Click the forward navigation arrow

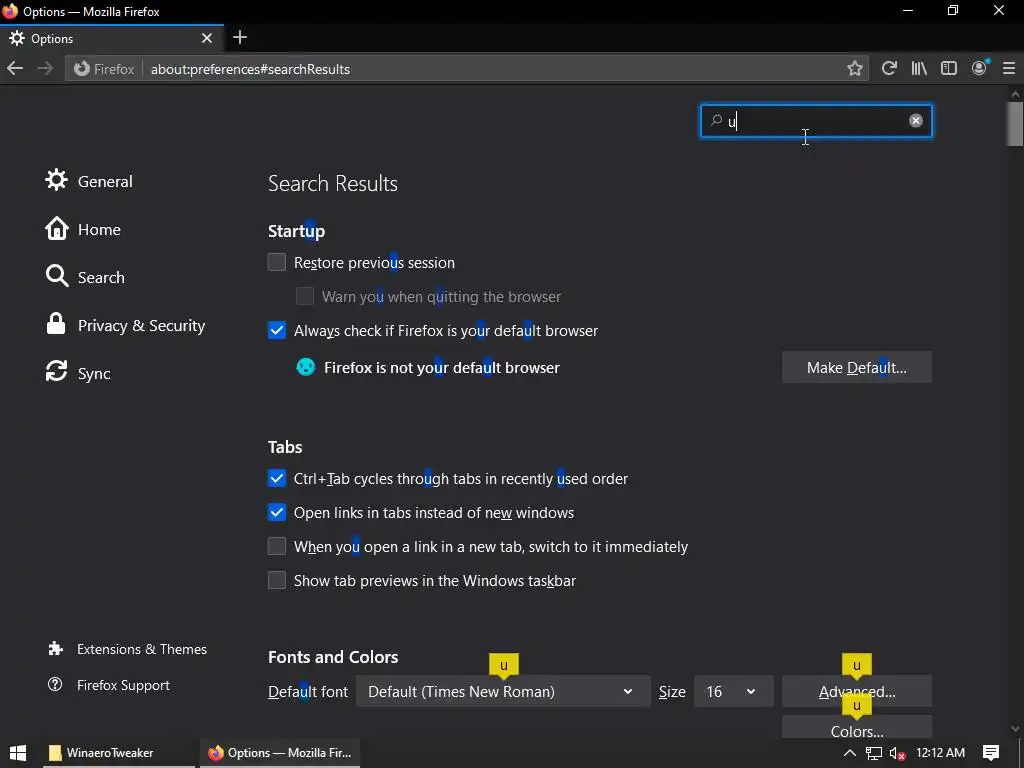45,69
